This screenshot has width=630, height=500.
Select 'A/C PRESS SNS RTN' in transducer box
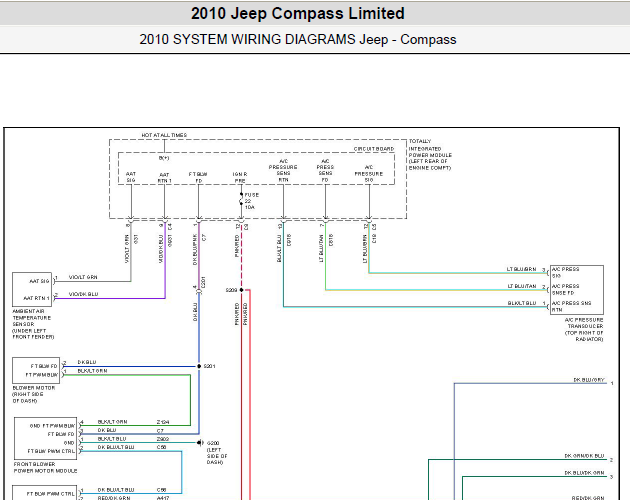coord(571,306)
